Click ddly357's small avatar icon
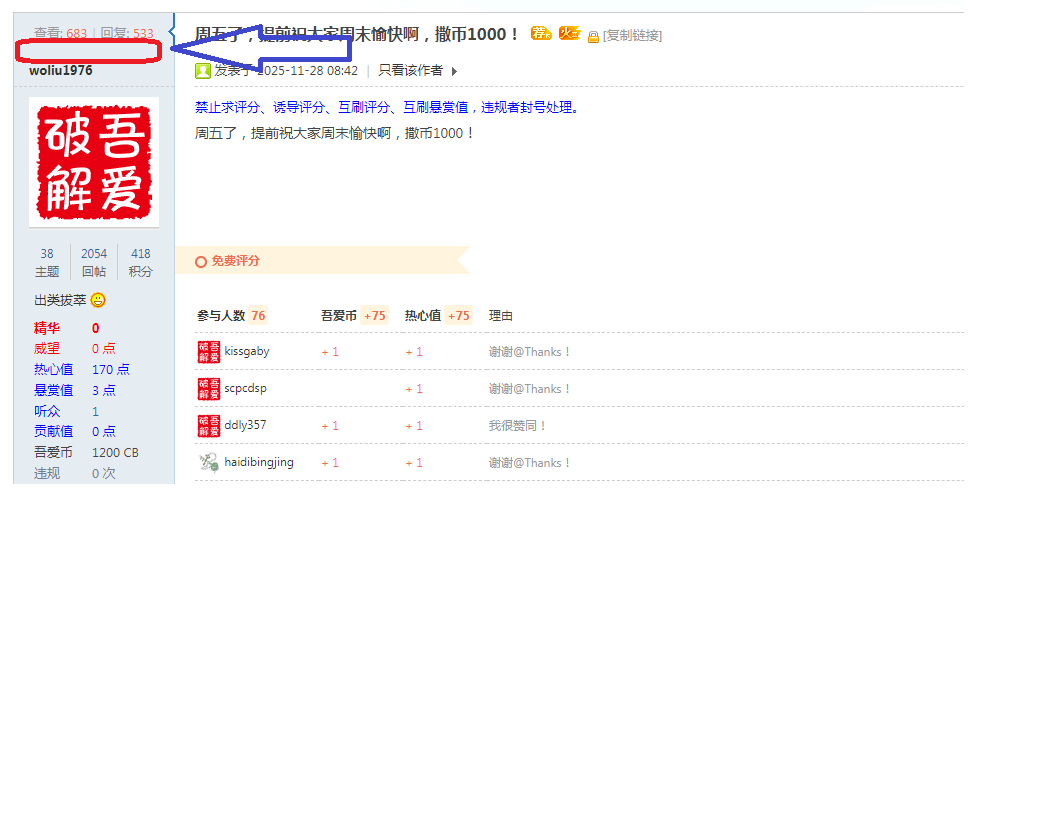Image resolution: width=1047 pixels, height=814 pixels. 208,426
